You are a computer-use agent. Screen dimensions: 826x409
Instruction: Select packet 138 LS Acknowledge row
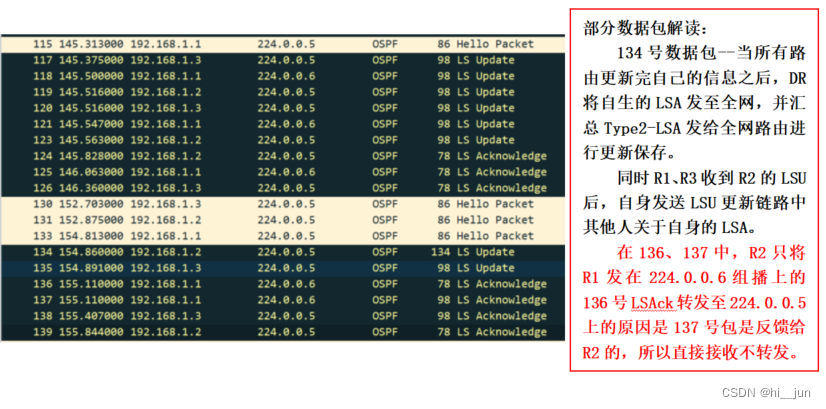point(283,316)
